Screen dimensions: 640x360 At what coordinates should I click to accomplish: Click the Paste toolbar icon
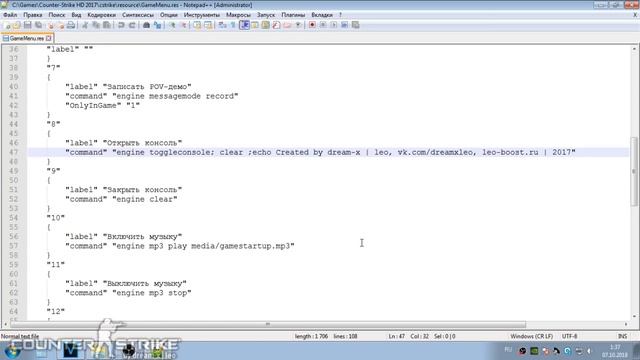[x=107, y=25]
